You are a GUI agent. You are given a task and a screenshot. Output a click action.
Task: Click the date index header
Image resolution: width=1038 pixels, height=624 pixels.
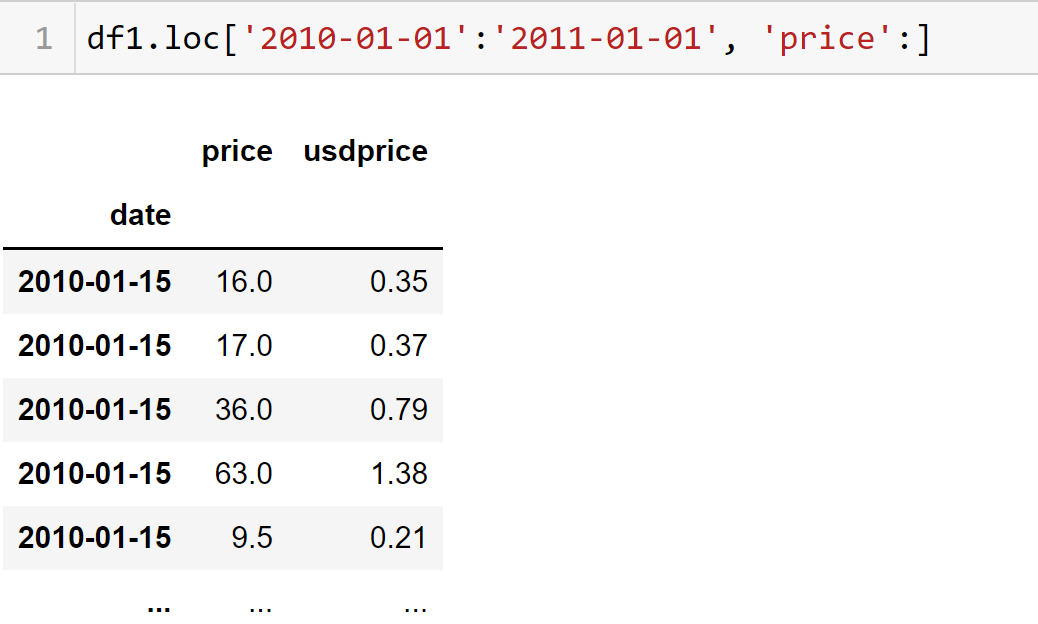tap(140, 215)
